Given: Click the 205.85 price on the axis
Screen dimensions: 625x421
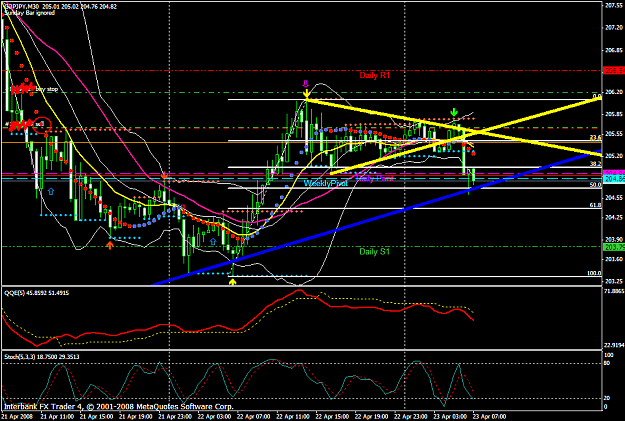Looking at the screenshot, I should (615, 114).
